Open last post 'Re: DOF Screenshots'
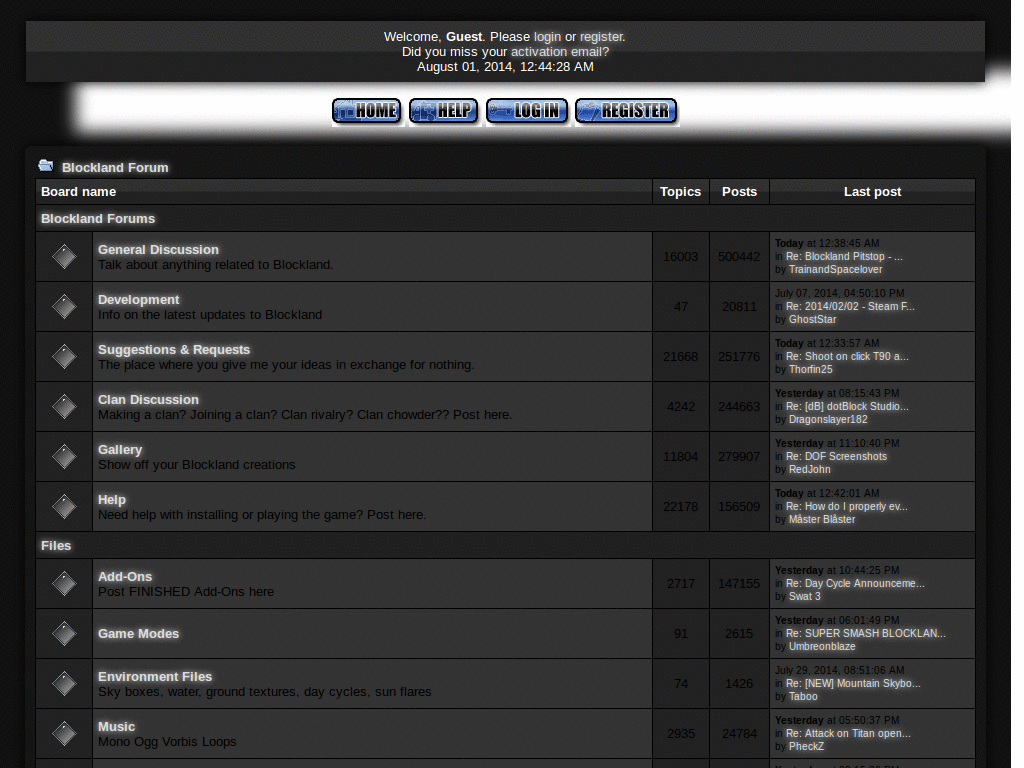Viewport: 1024px width, 768px height. pyautogui.click(x=837, y=456)
